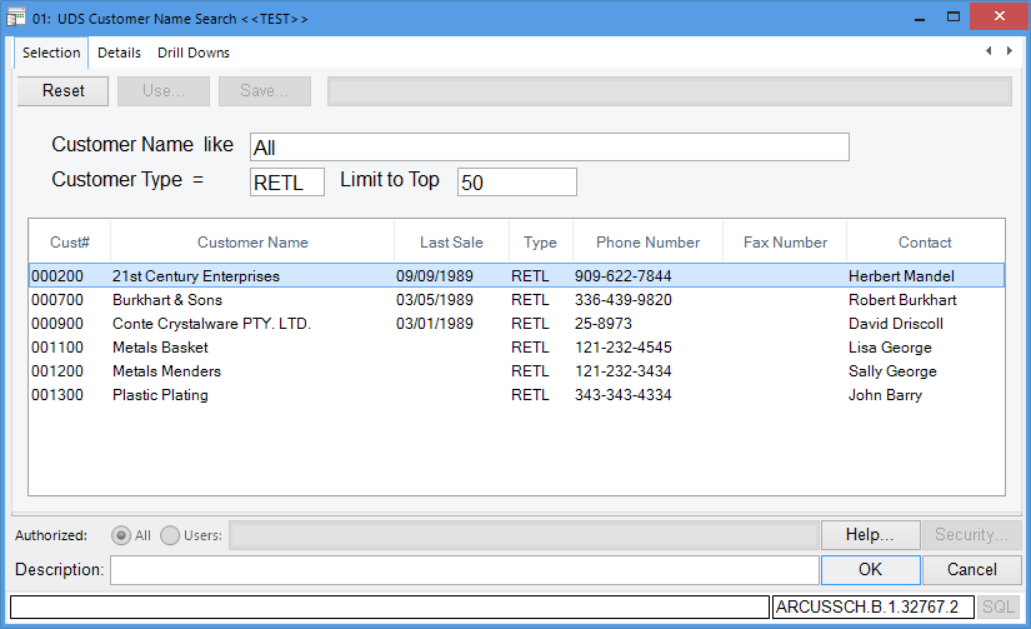This screenshot has height=629, width=1031.
Task: Select the Burkhart & Sons customer row
Action: (167, 300)
